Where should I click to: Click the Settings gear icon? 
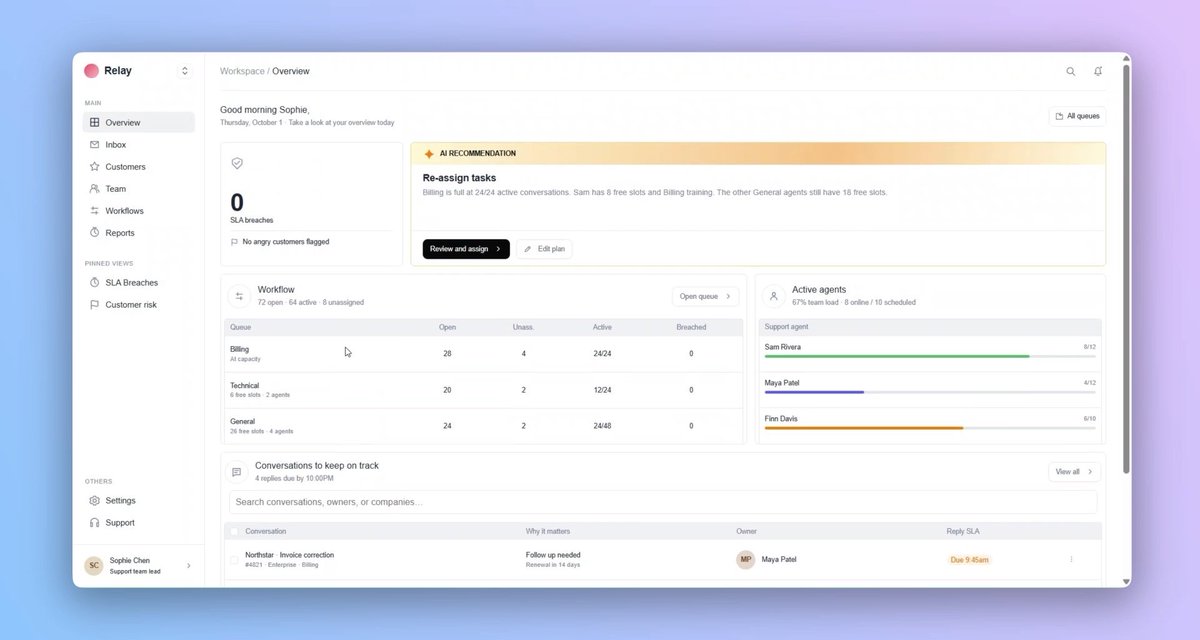click(94, 501)
